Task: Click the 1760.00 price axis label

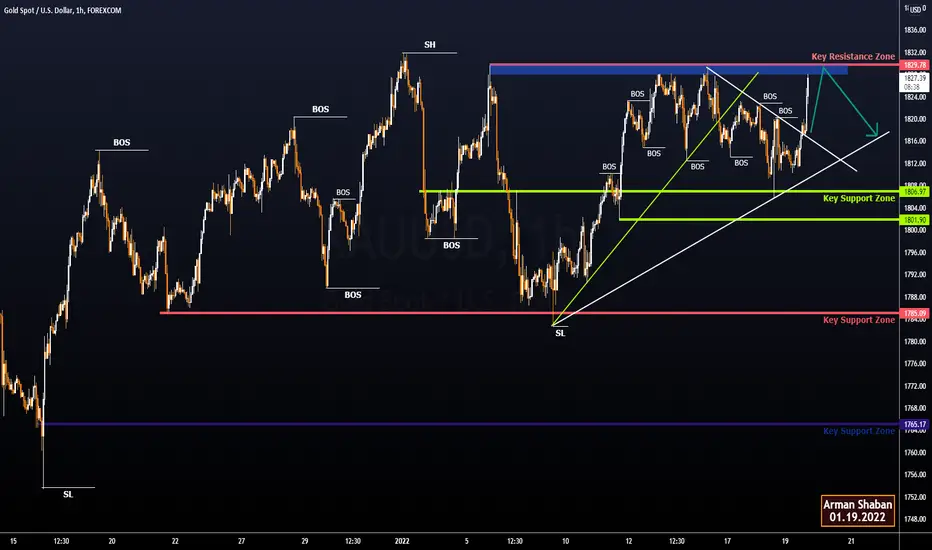Action: [x=915, y=452]
